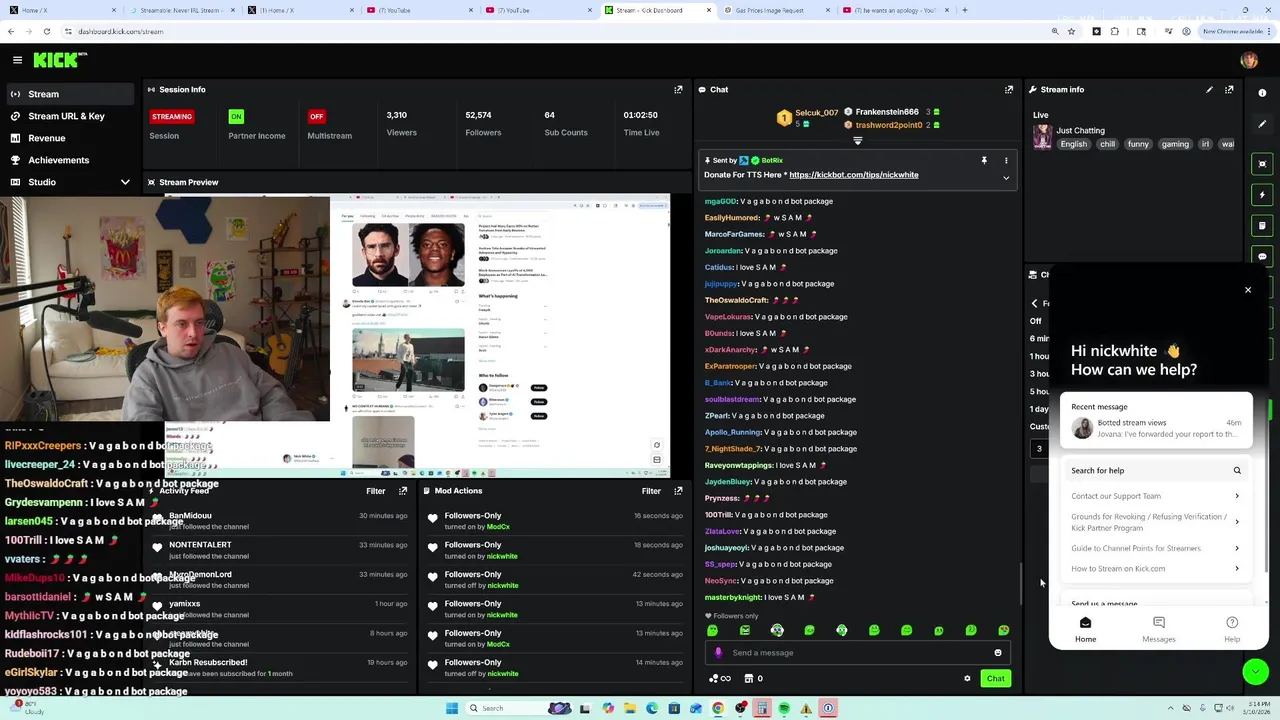Toggle the Partner Income ON switch
Screen dimensions: 1280x720
[236, 116]
